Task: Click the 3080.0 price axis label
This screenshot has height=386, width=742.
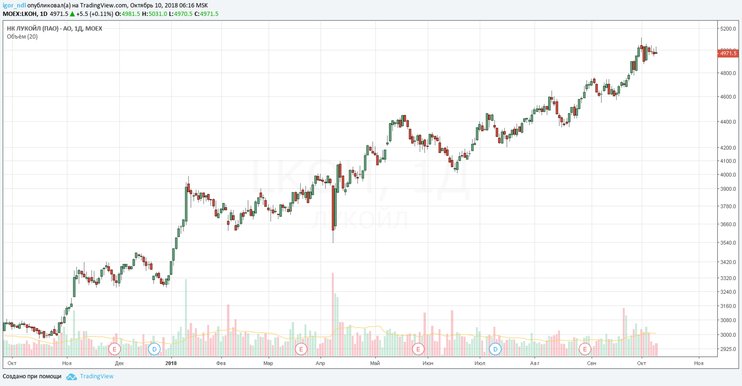Action: coord(729,320)
